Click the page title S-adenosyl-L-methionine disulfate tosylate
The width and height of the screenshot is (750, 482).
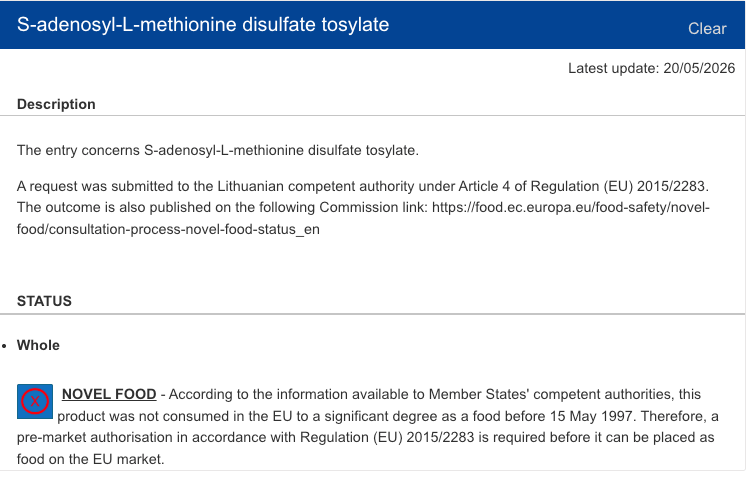[203, 24]
